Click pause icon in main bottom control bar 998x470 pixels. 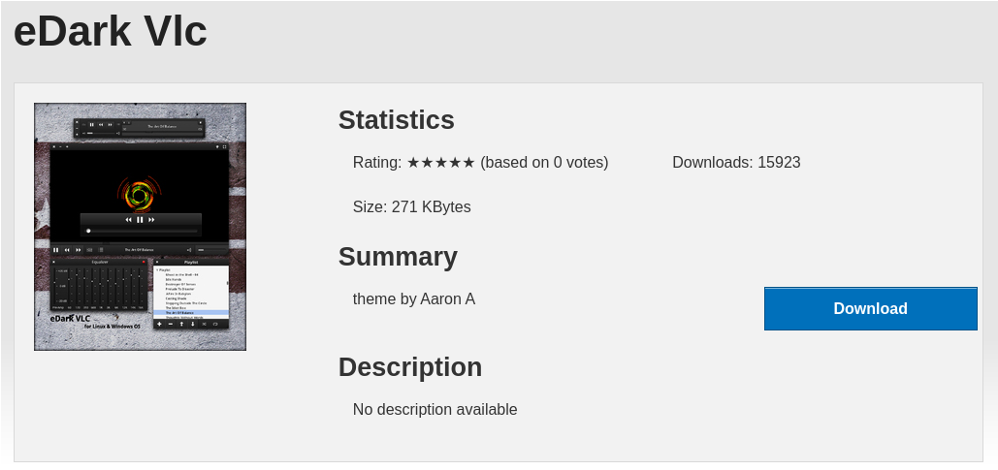tap(56, 250)
